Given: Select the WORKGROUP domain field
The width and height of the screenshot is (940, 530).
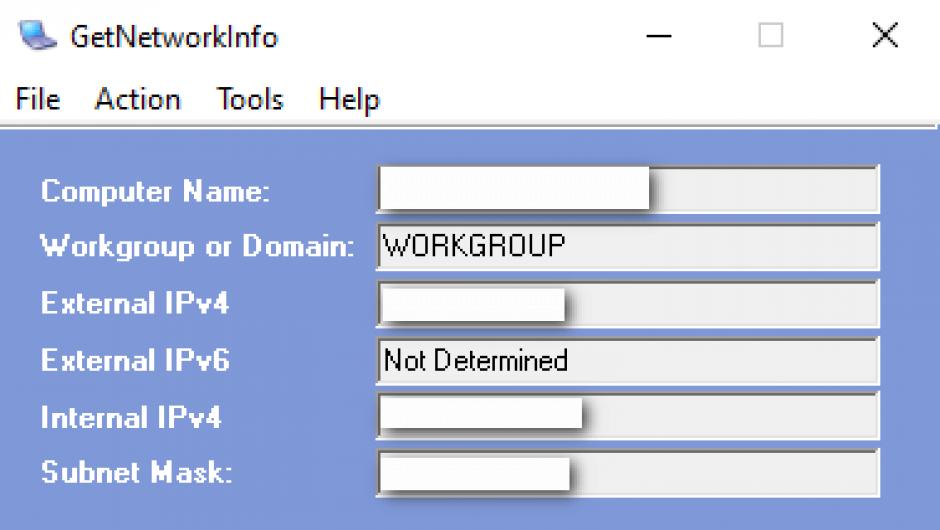Looking at the screenshot, I should (x=627, y=246).
